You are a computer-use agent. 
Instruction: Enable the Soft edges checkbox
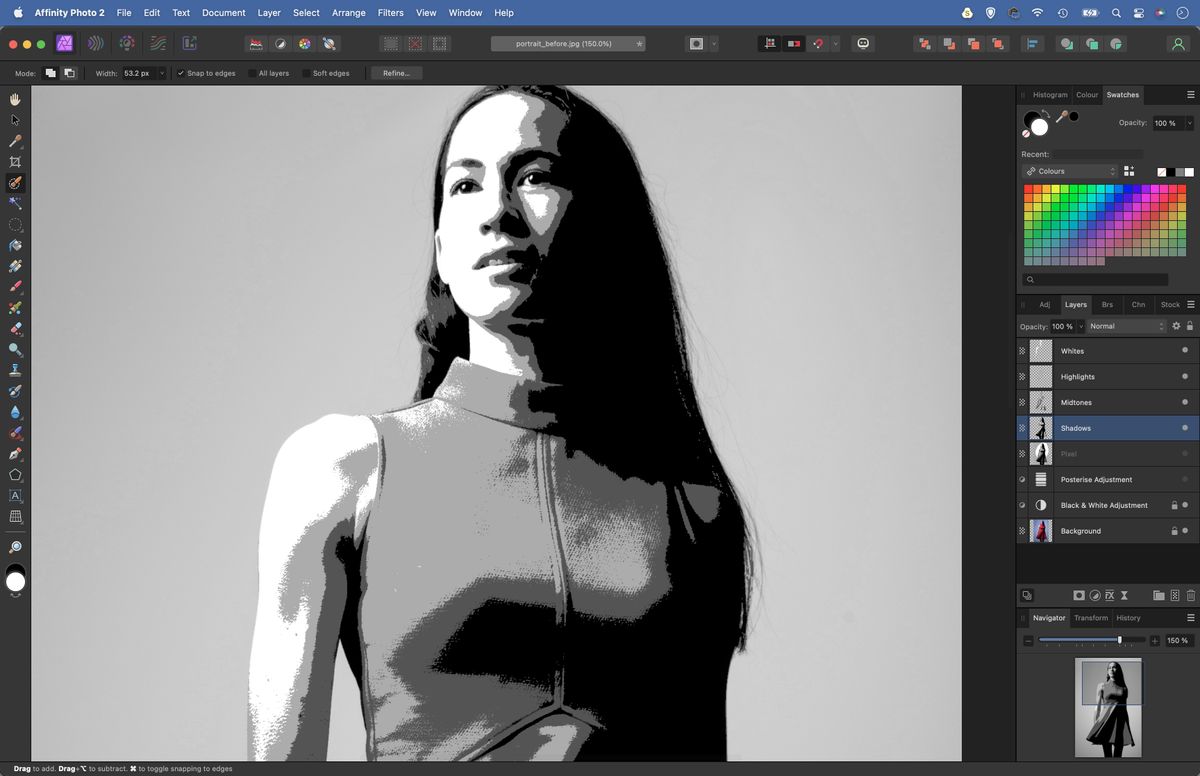(308, 72)
